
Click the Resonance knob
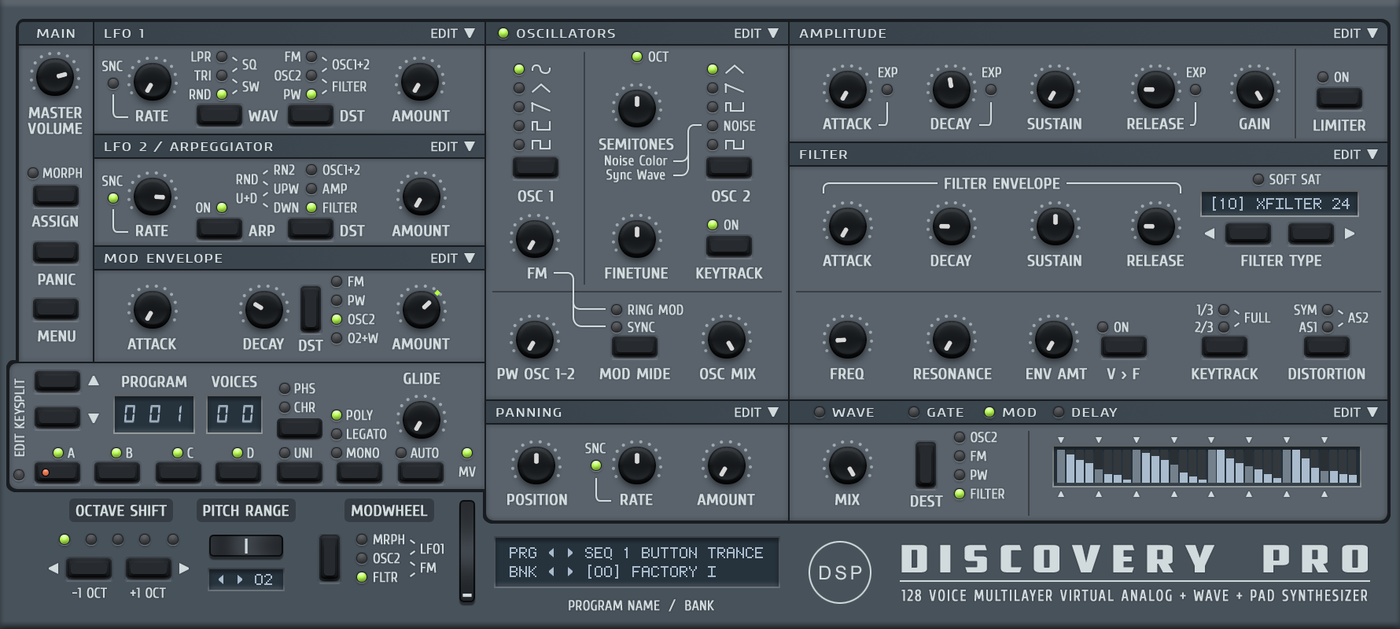click(951, 339)
